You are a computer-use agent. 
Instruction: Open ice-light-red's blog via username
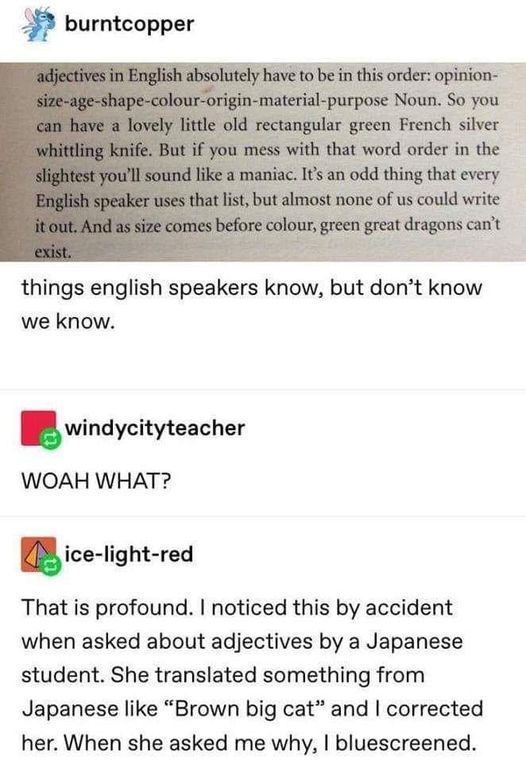point(129,554)
